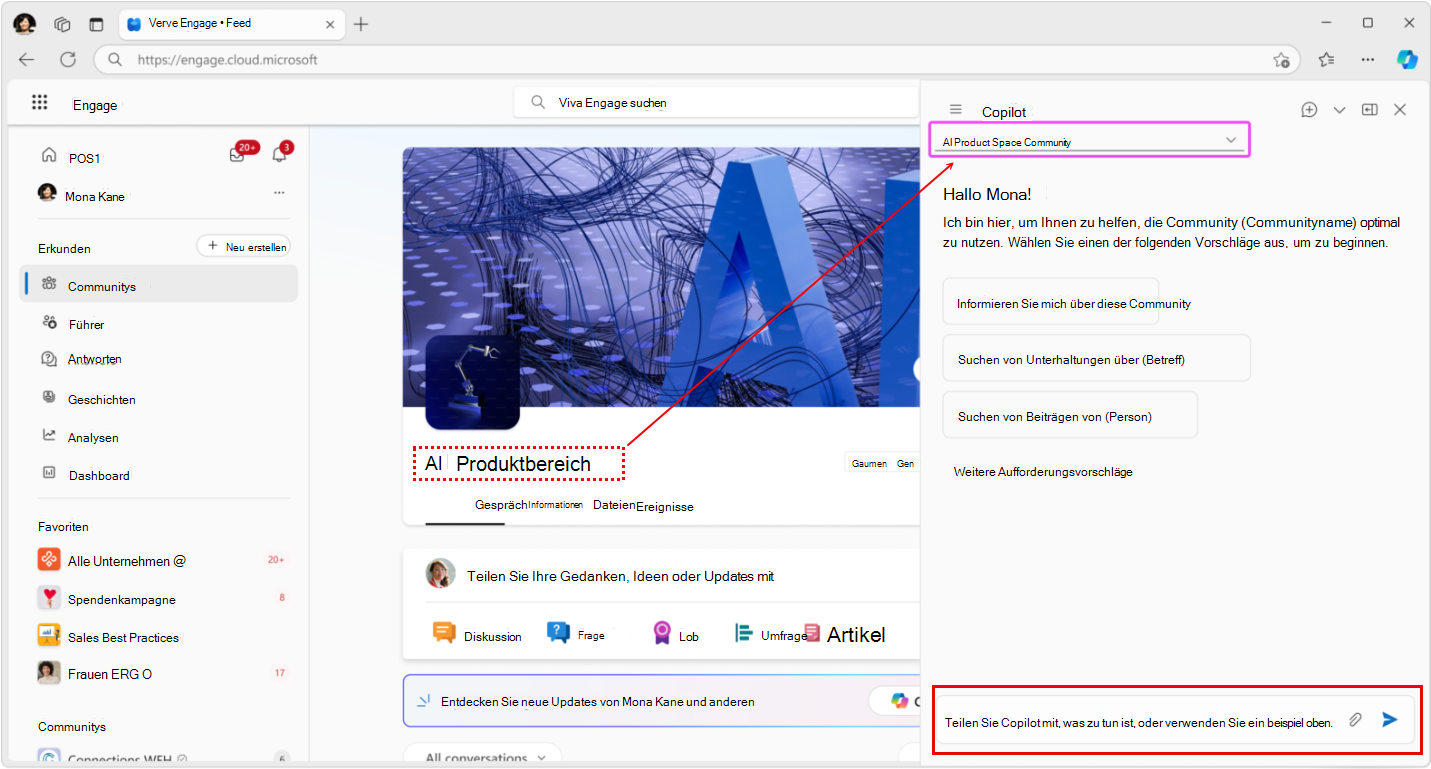Select the Artikel post type
1431x769 pixels.
point(845,634)
